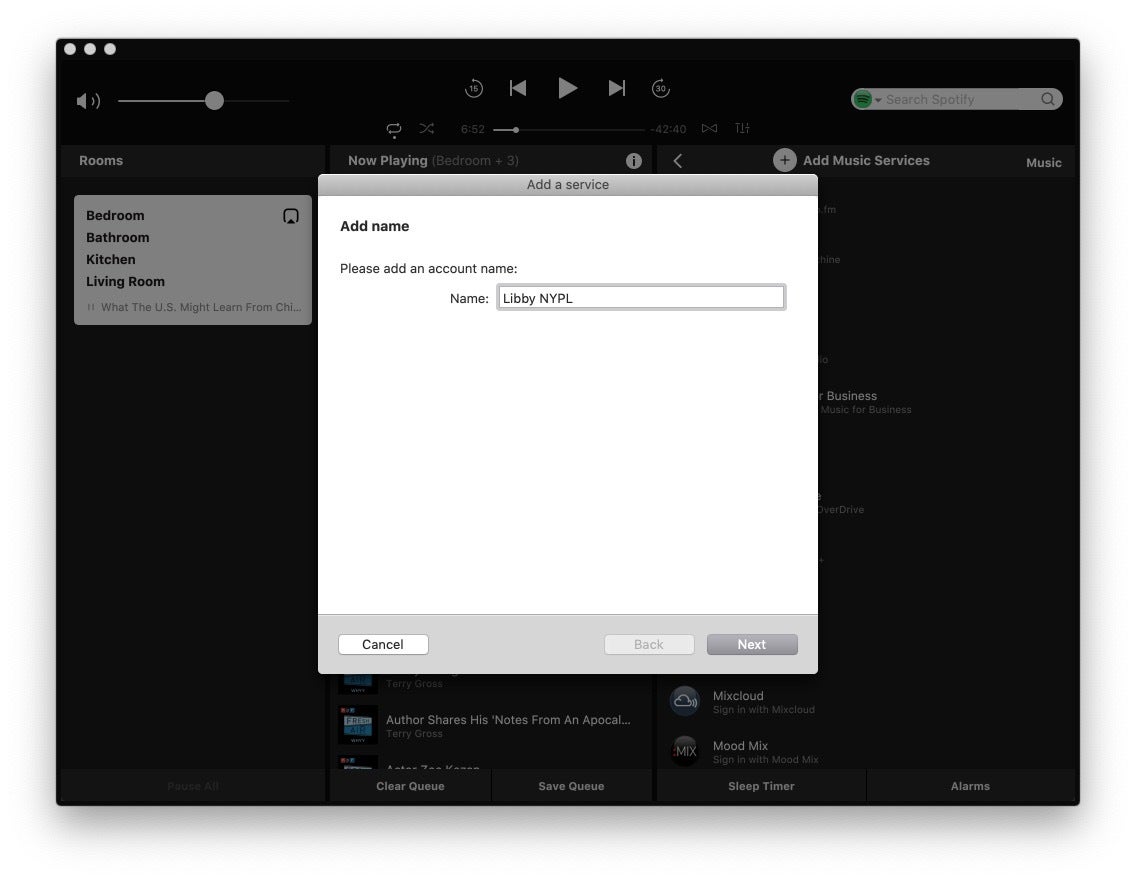Click the search magnifier icon
The height and width of the screenshot is (880, 1136).
[1048, 99]
